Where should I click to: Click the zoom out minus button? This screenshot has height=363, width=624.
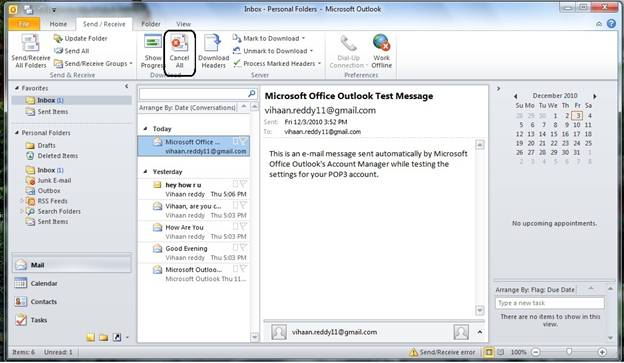(x=536, y=352)
